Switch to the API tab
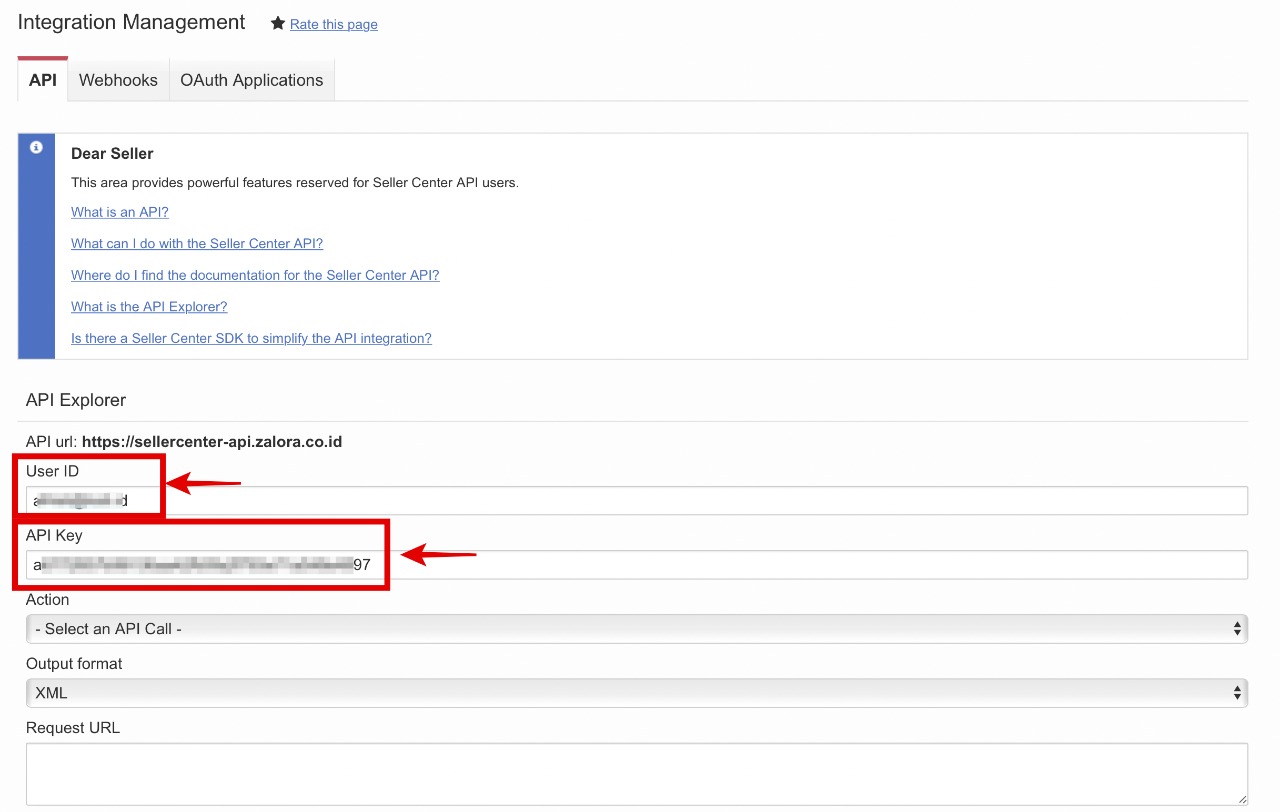The height and width of the screenshot is (812, 1280). coord(43,80)
